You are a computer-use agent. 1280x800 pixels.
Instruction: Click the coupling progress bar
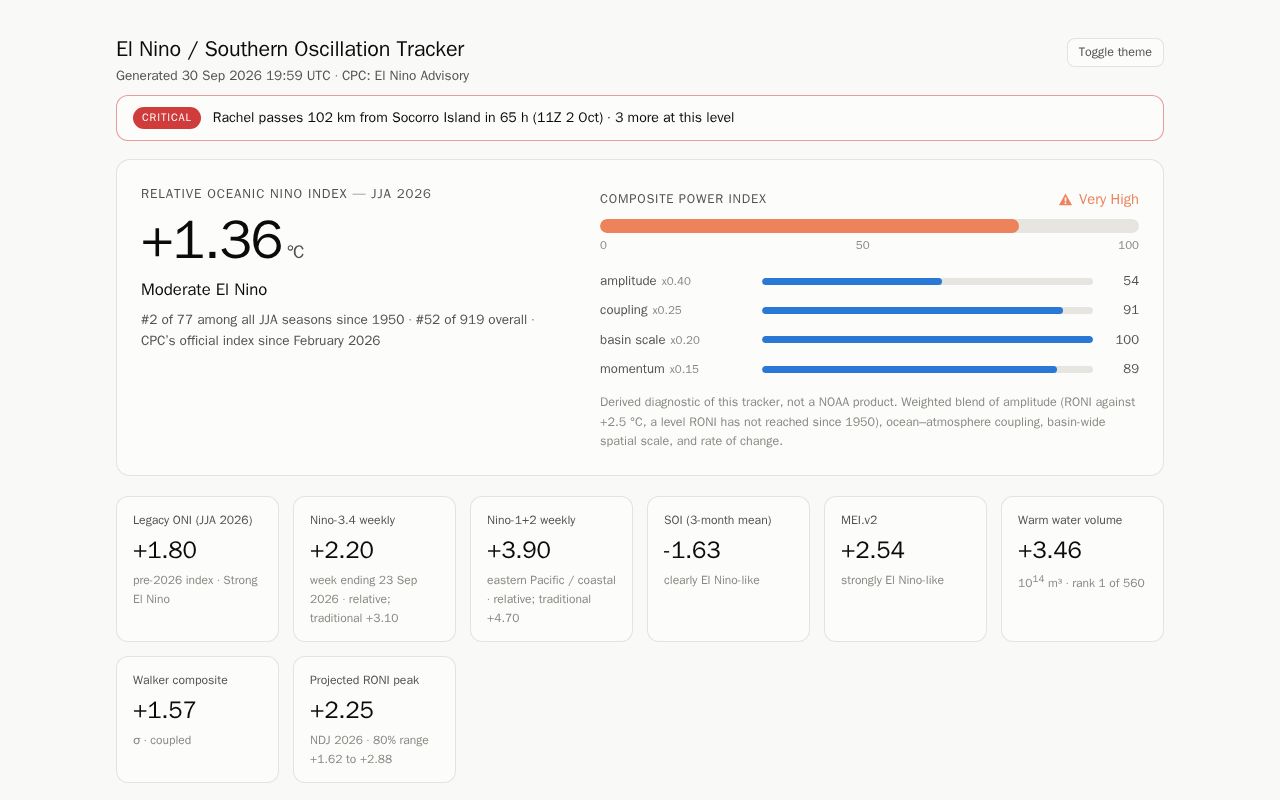(927, 311)
